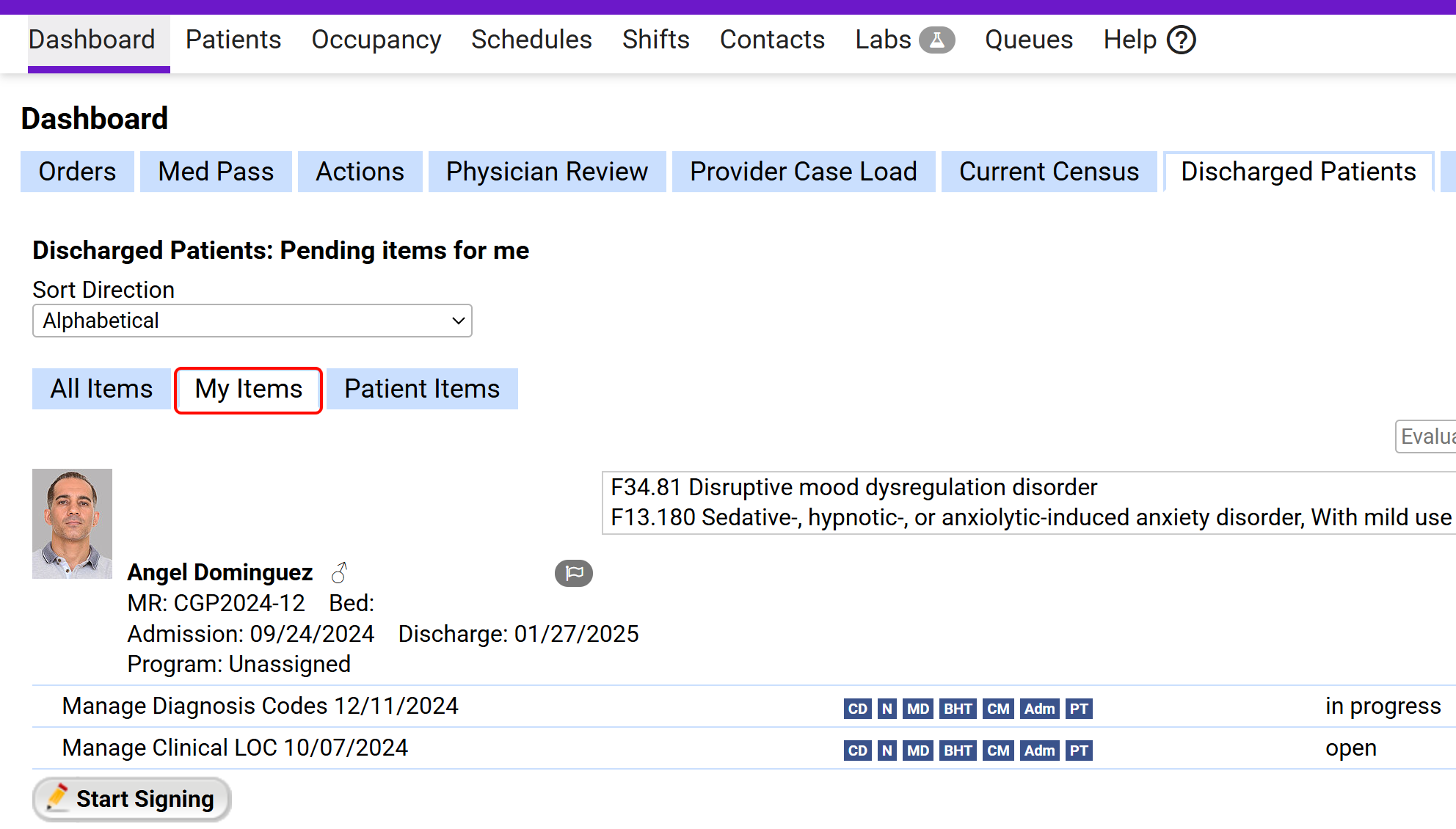The width and height of the screenshot is (1456, 829).
Task: Click the pencil icon on Start Signing
Action: 58,799
